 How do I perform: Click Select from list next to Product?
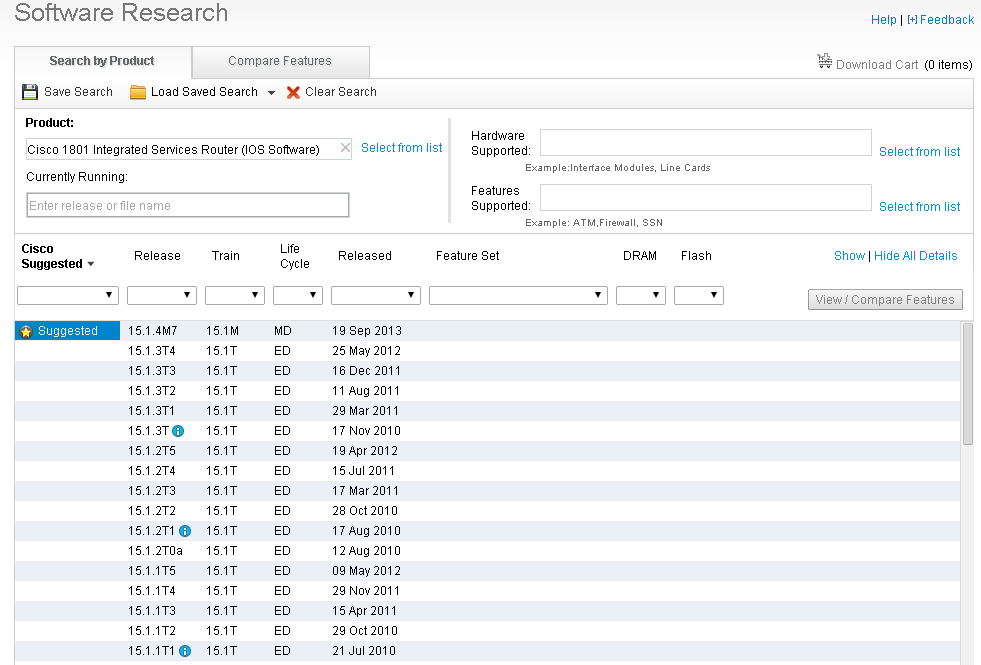coord(402,148)
